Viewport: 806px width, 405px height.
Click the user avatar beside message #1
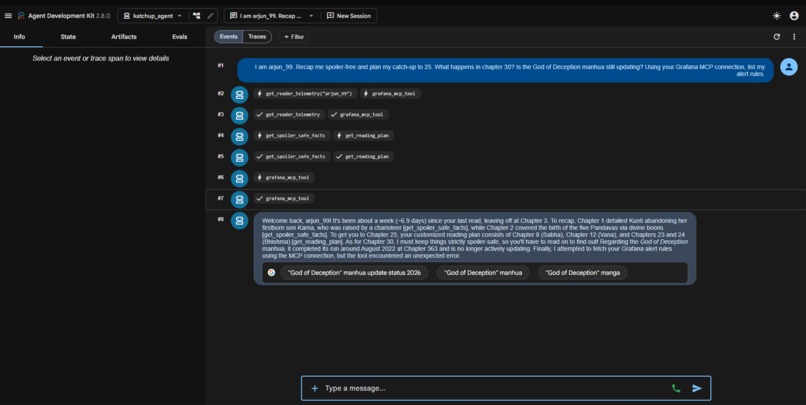[789, 67]
